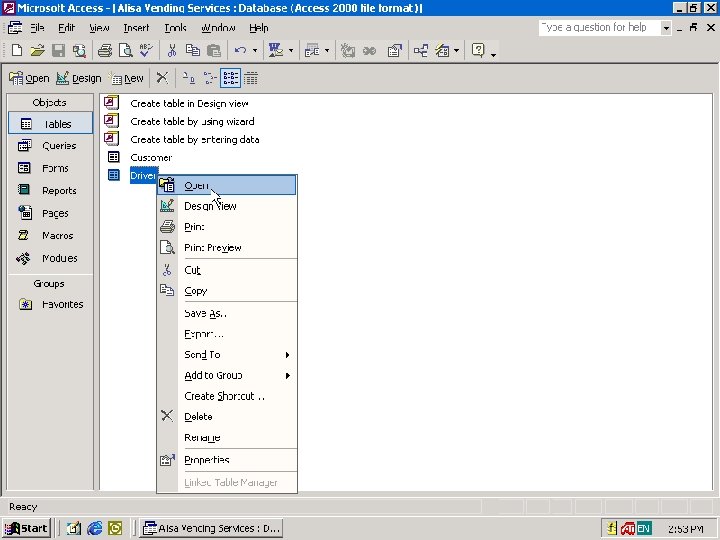Open the Tools menu
This screenshot has width=720, height=540.
coord(175,28)
